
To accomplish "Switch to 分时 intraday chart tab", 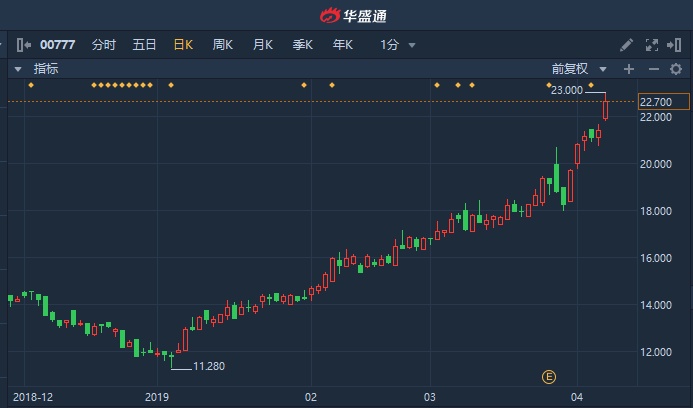I will point(104,45).
